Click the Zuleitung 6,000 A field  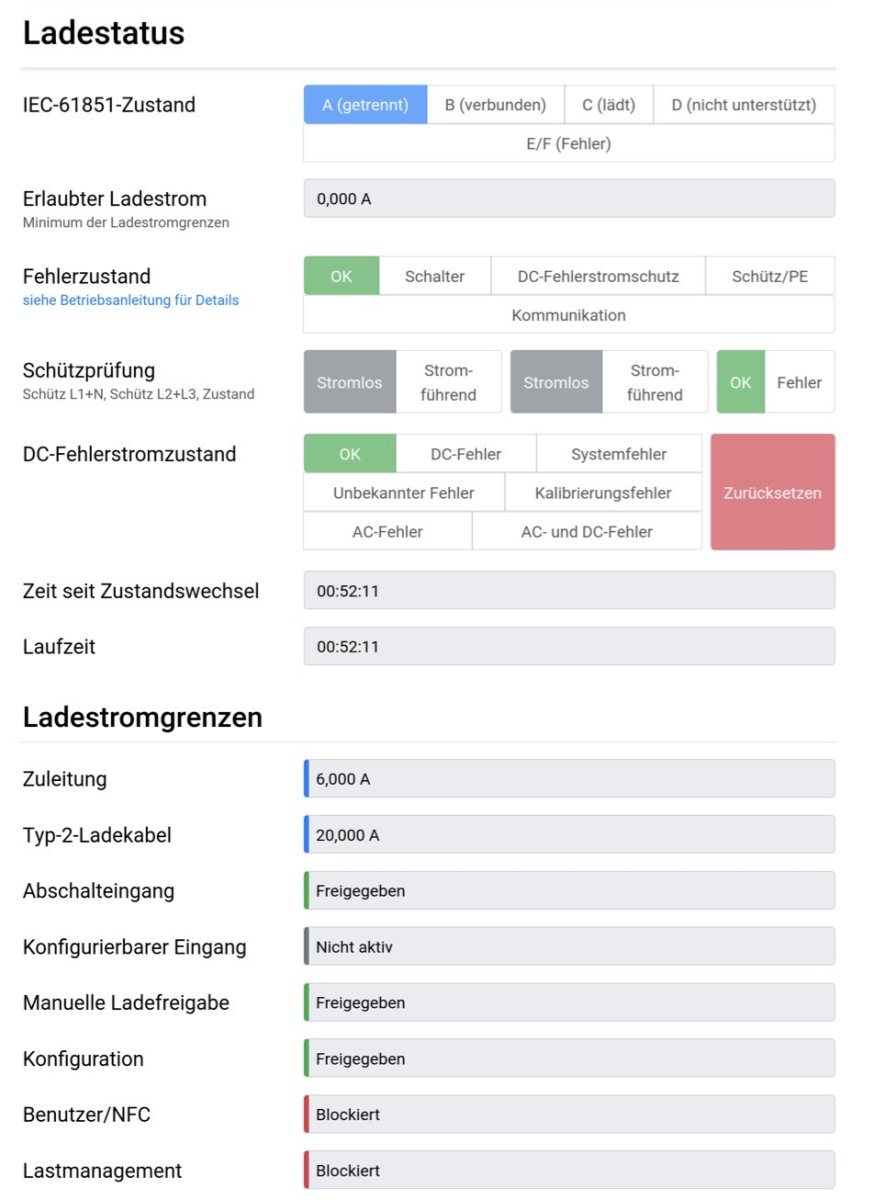click(x=568, y=779)
